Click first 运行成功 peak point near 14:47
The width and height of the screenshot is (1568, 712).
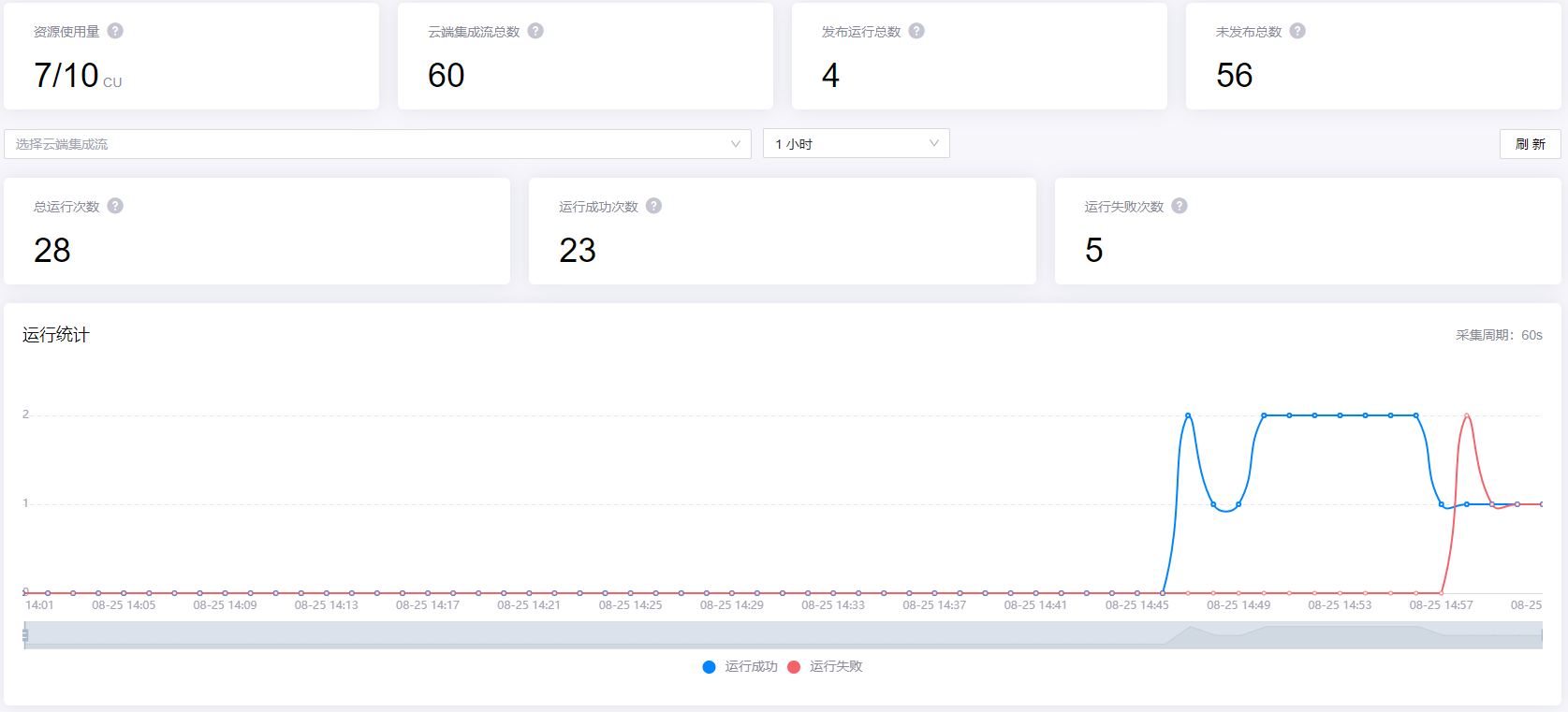[x=1188, y=415]
